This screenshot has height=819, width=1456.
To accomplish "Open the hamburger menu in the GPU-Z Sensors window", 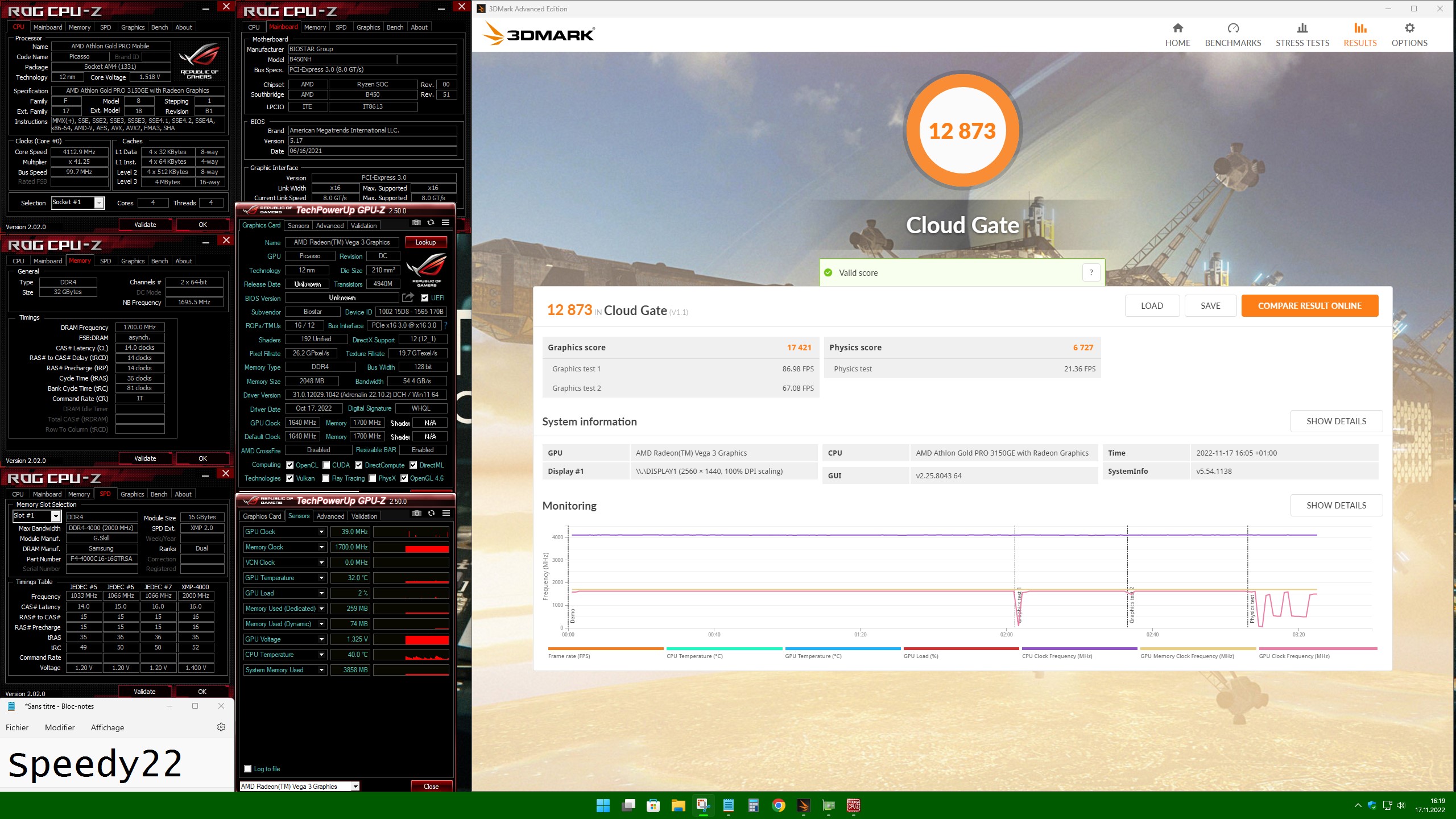I will (x=446, y=514).
